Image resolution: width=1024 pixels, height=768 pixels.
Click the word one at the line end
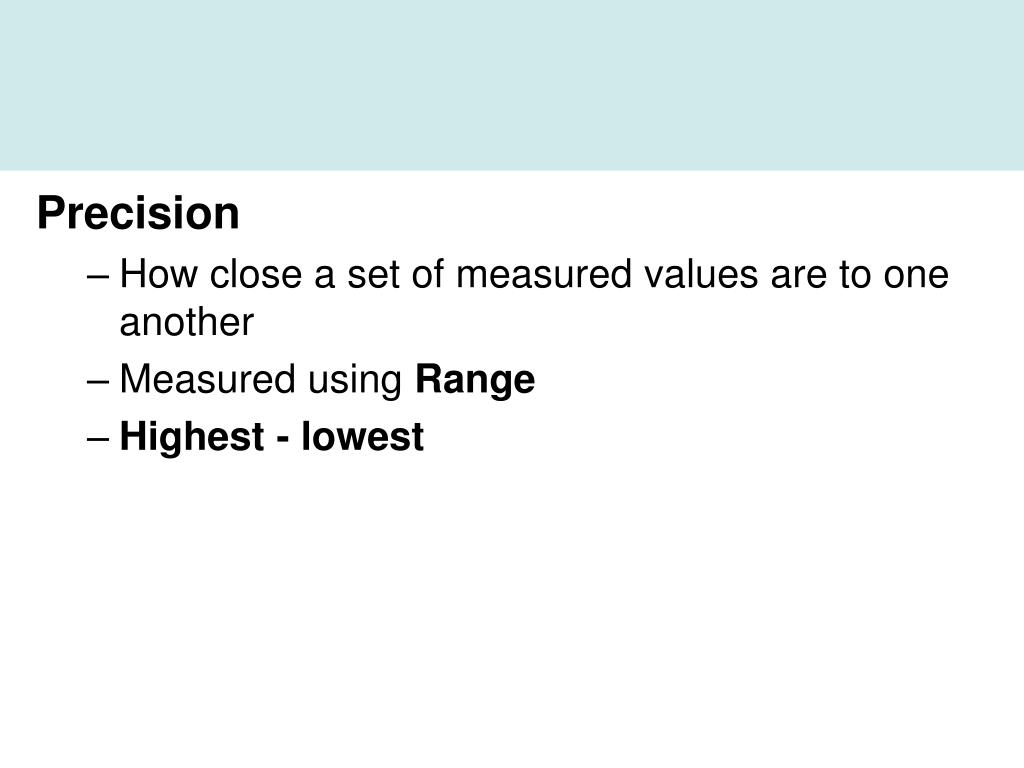point(916,275)
